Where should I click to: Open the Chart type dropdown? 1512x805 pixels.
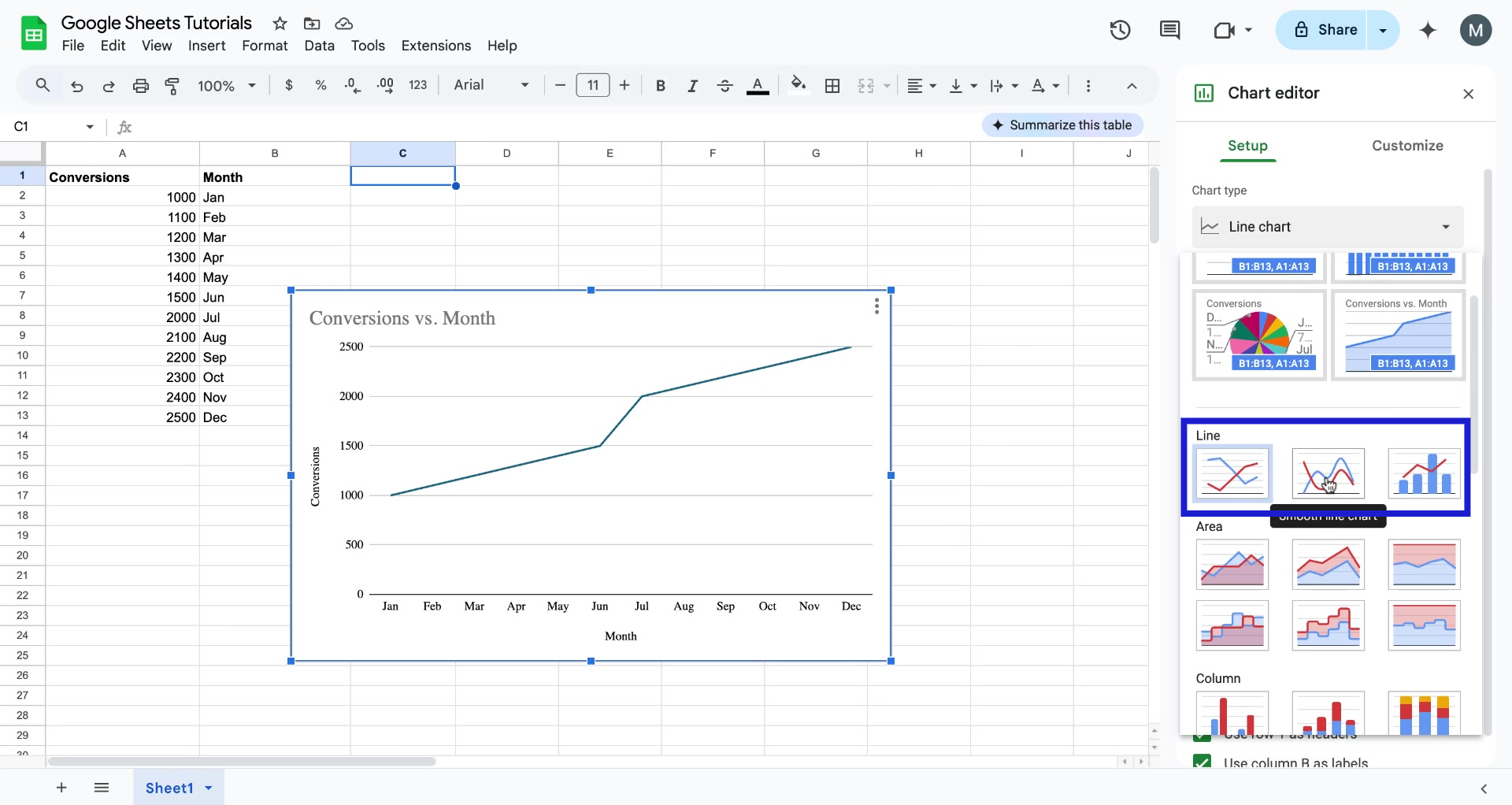coord(1327,227)
